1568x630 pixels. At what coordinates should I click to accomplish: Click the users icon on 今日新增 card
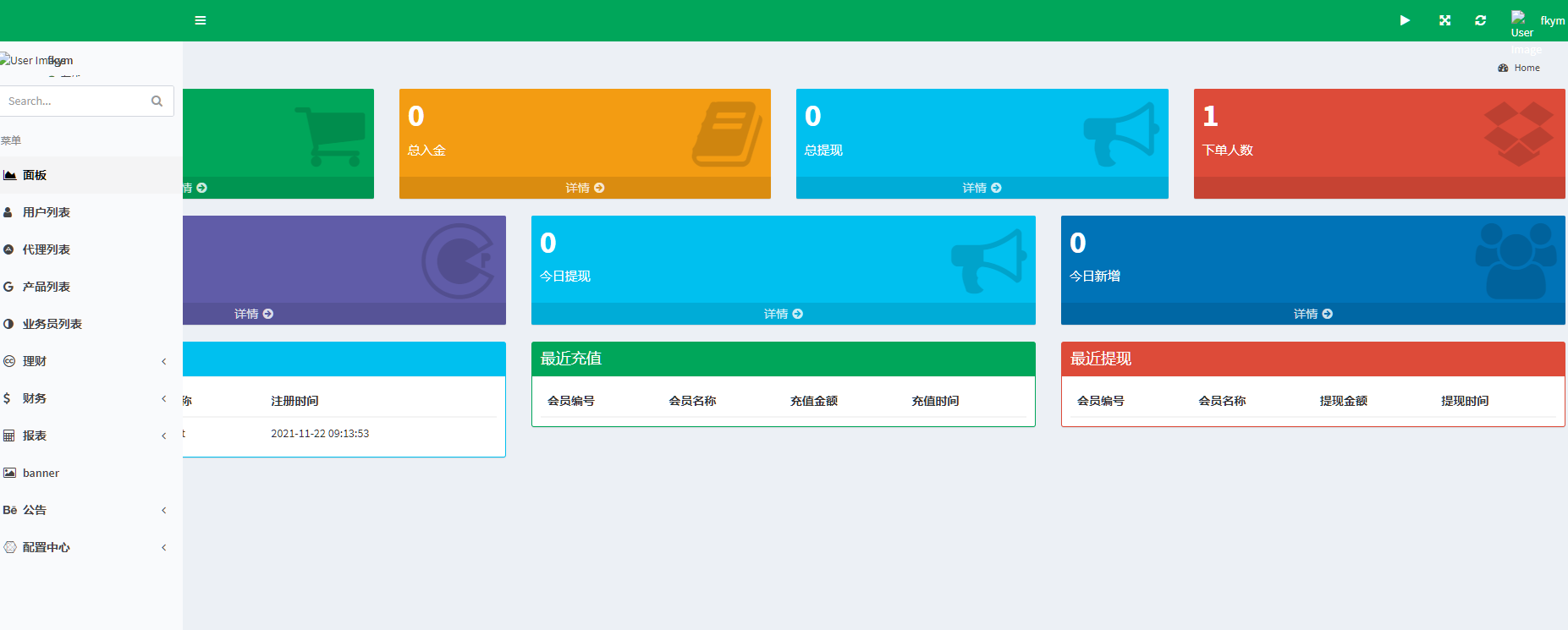coord(1516,260)
